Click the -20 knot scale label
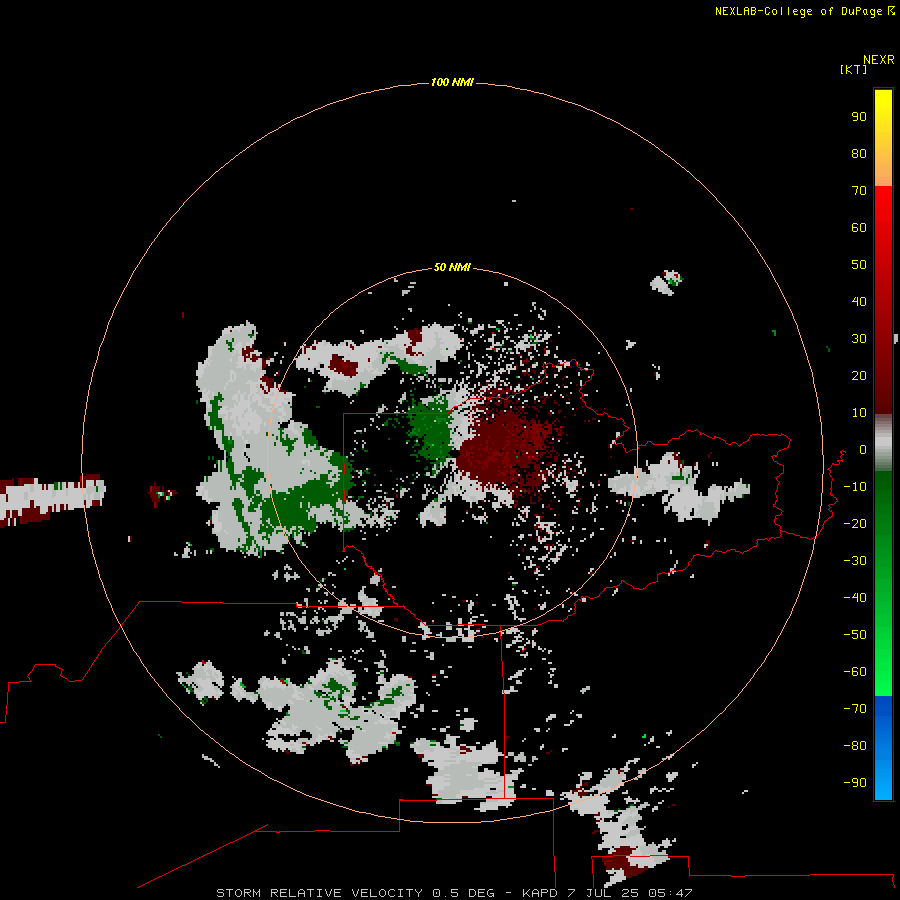The width and height of the screenshot is (900, 900). click(x=855, y=524)
